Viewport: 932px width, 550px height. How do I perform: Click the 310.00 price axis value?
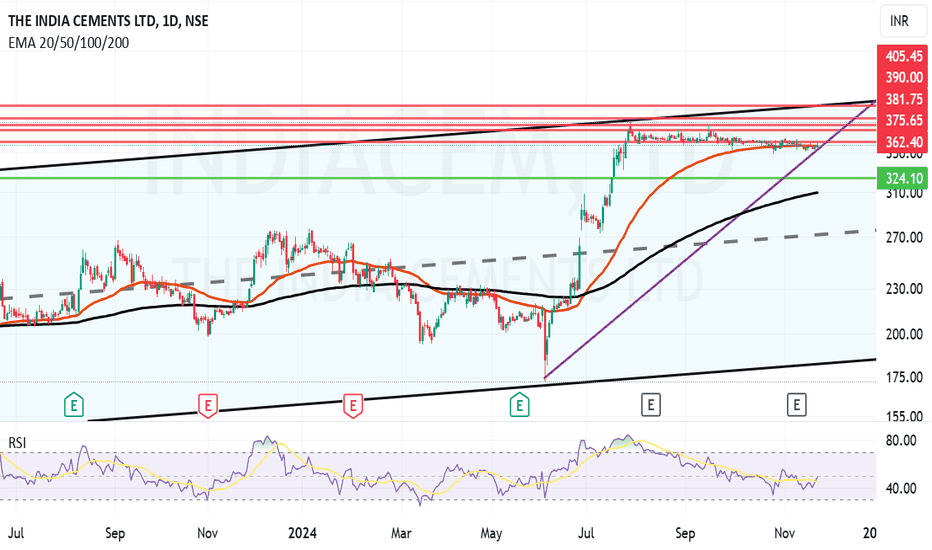coord(904,194)
